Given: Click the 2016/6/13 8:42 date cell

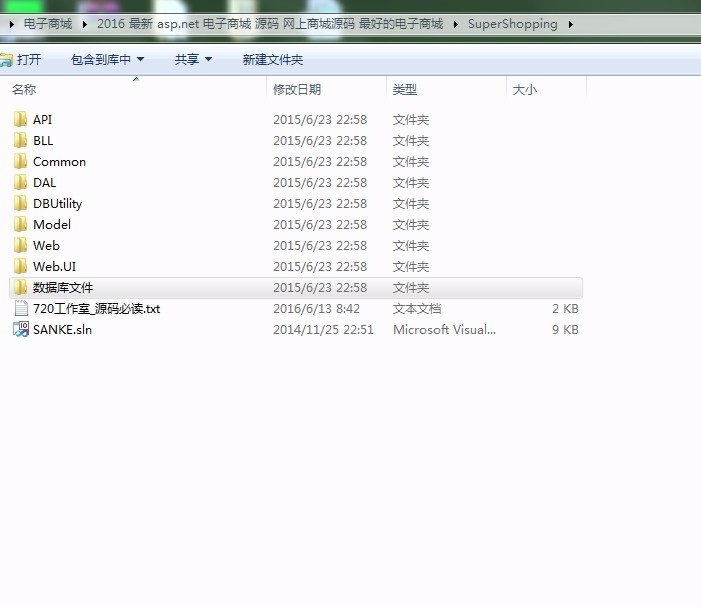Looking at the screenshot, I should pyautogui.click(x=317, y=308).
